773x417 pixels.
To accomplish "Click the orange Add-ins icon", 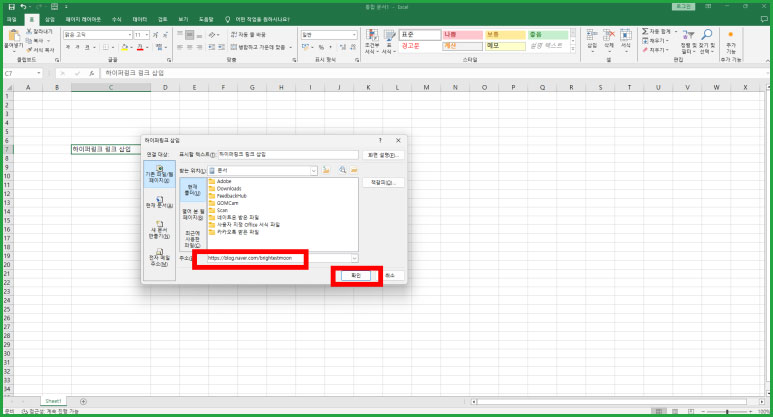I will coord(731,35).
